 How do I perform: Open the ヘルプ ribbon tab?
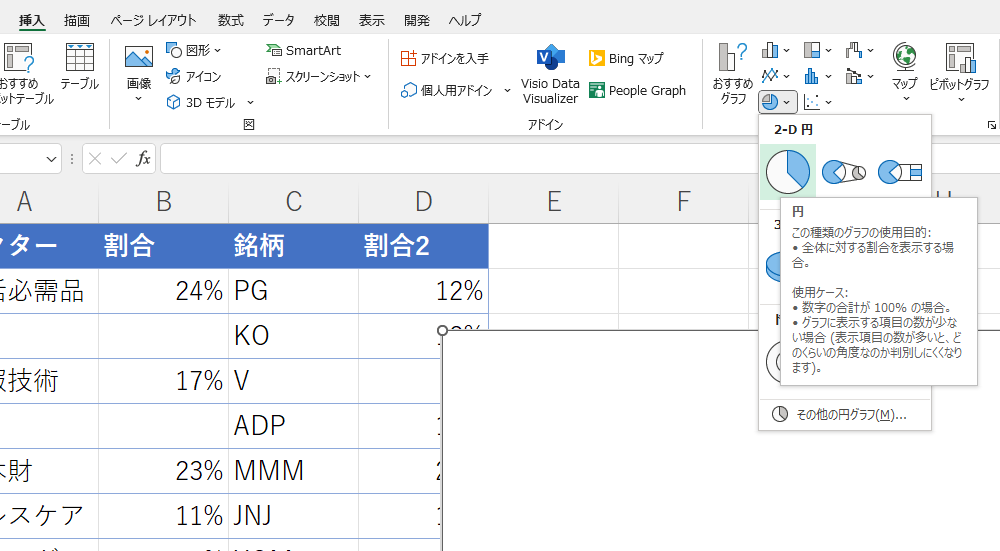464,20
